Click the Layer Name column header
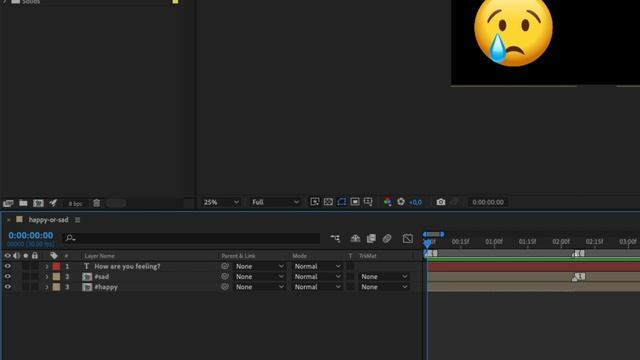This screenshot has height=360, width=640. (x=100, y=256)
